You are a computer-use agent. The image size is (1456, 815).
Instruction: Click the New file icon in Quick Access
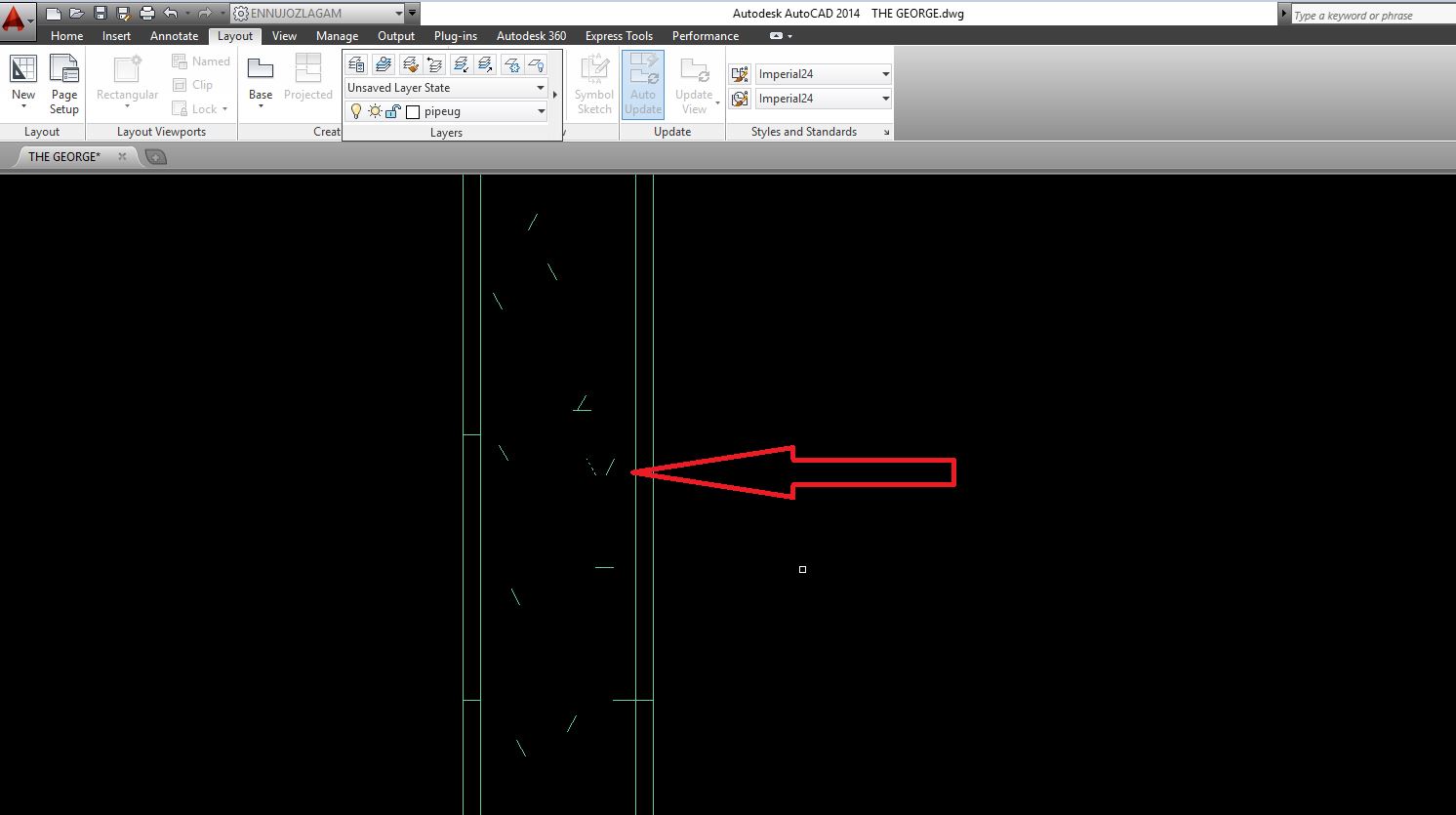tap(54, 14)
